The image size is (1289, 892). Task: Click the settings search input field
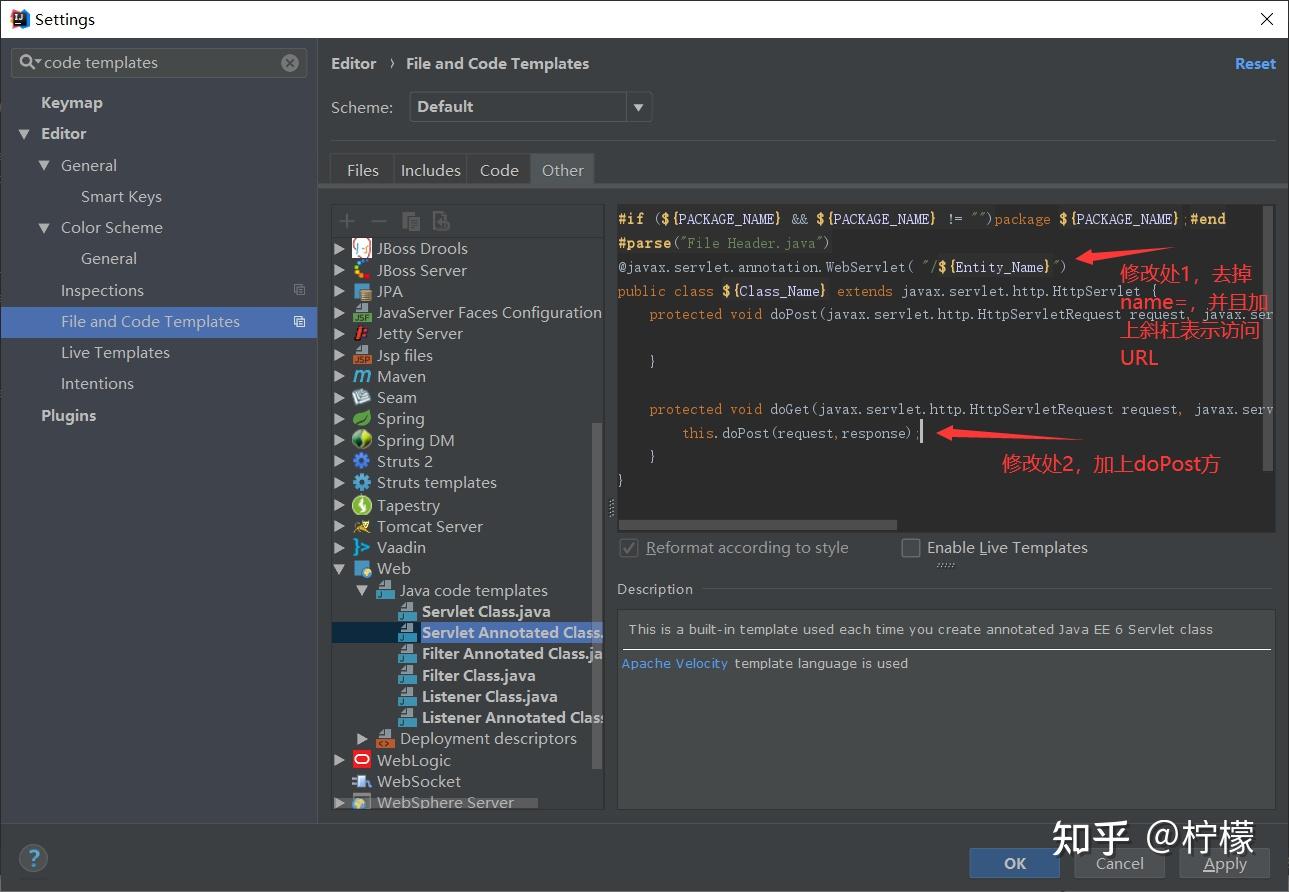click(160, 63)
